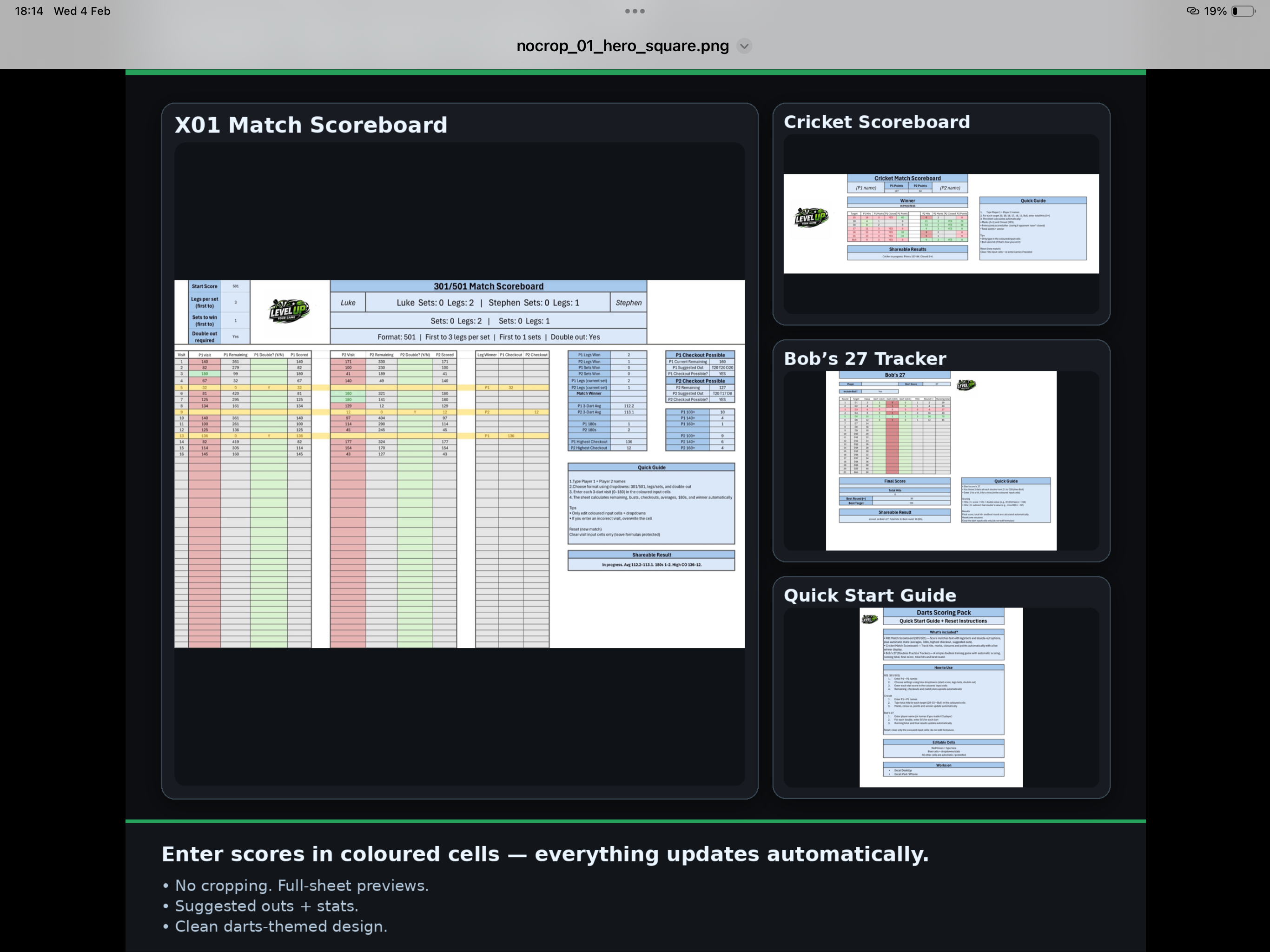Click the Level Up logo in Quick Start Guide
This screenshot has width=1270, height=952.
(x=869, y=619)
